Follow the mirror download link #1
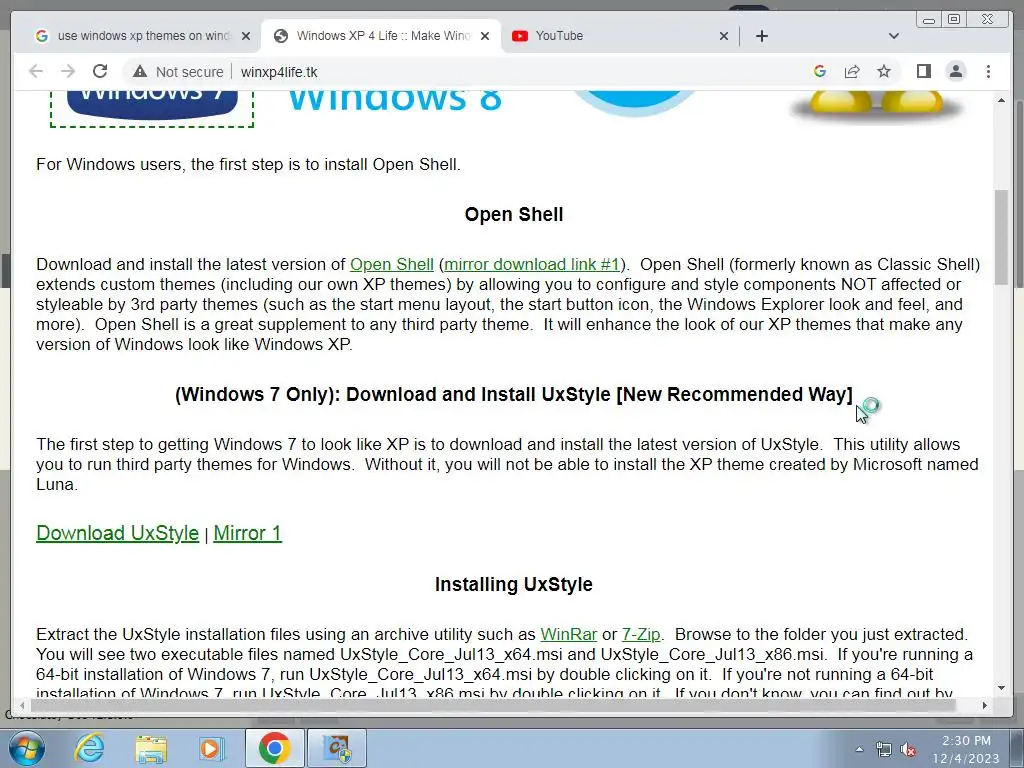This screenshot has height=768, width=1024. pos(532,264)
